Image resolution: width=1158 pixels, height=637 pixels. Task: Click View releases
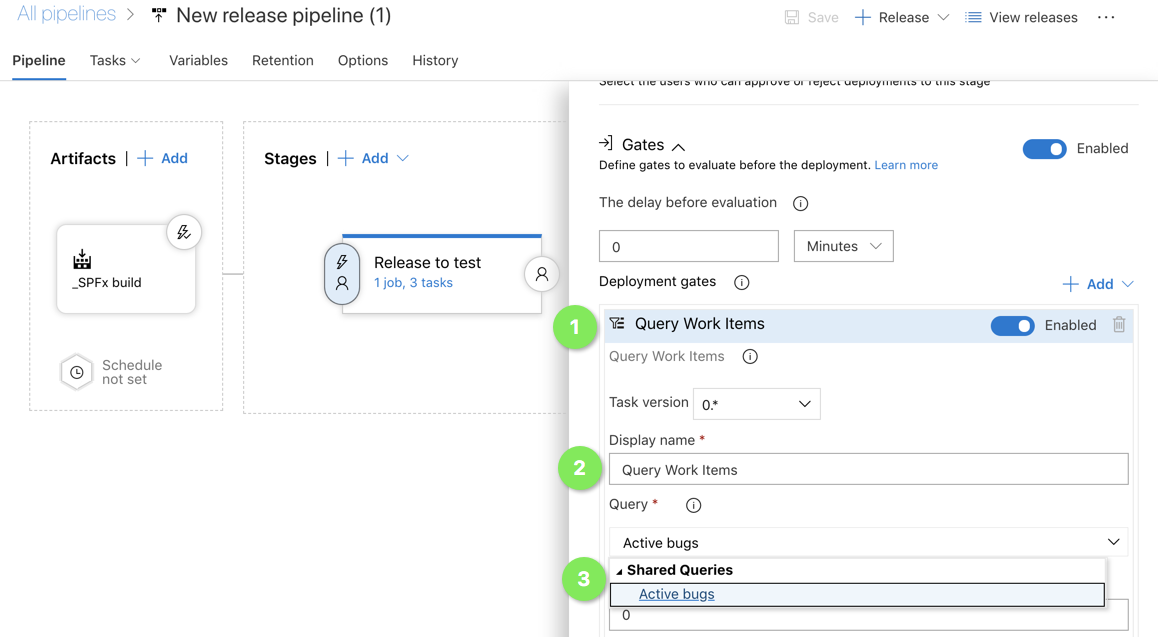pos(1021,17)
